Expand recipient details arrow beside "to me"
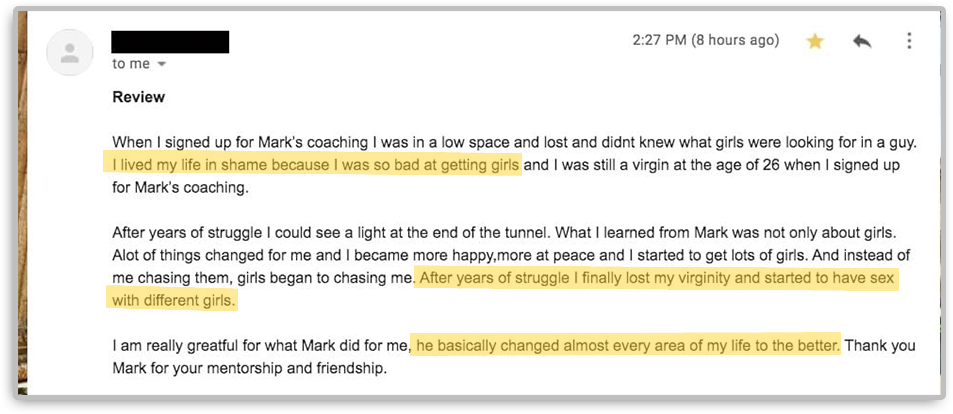953x414 pixels. tap(162, 64)
